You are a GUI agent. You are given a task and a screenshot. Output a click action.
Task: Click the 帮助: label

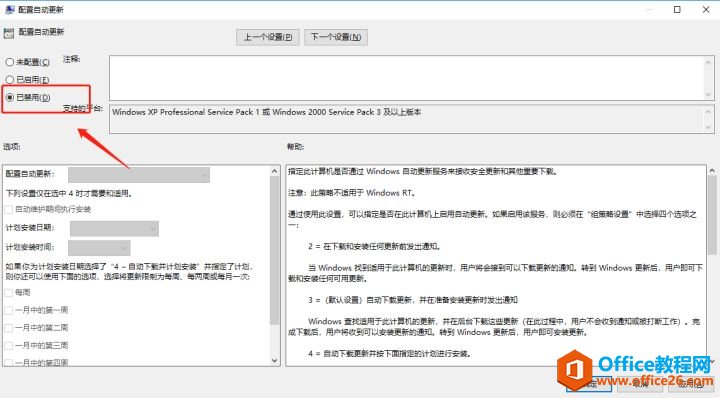click(x=296, y=147)
